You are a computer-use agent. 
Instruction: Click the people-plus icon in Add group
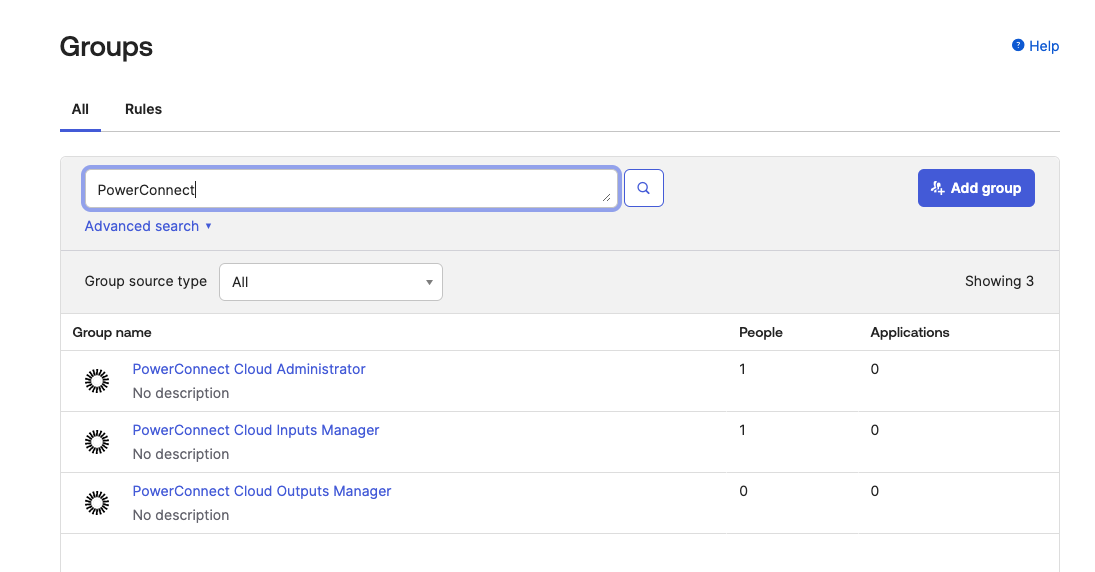[937, 188]
